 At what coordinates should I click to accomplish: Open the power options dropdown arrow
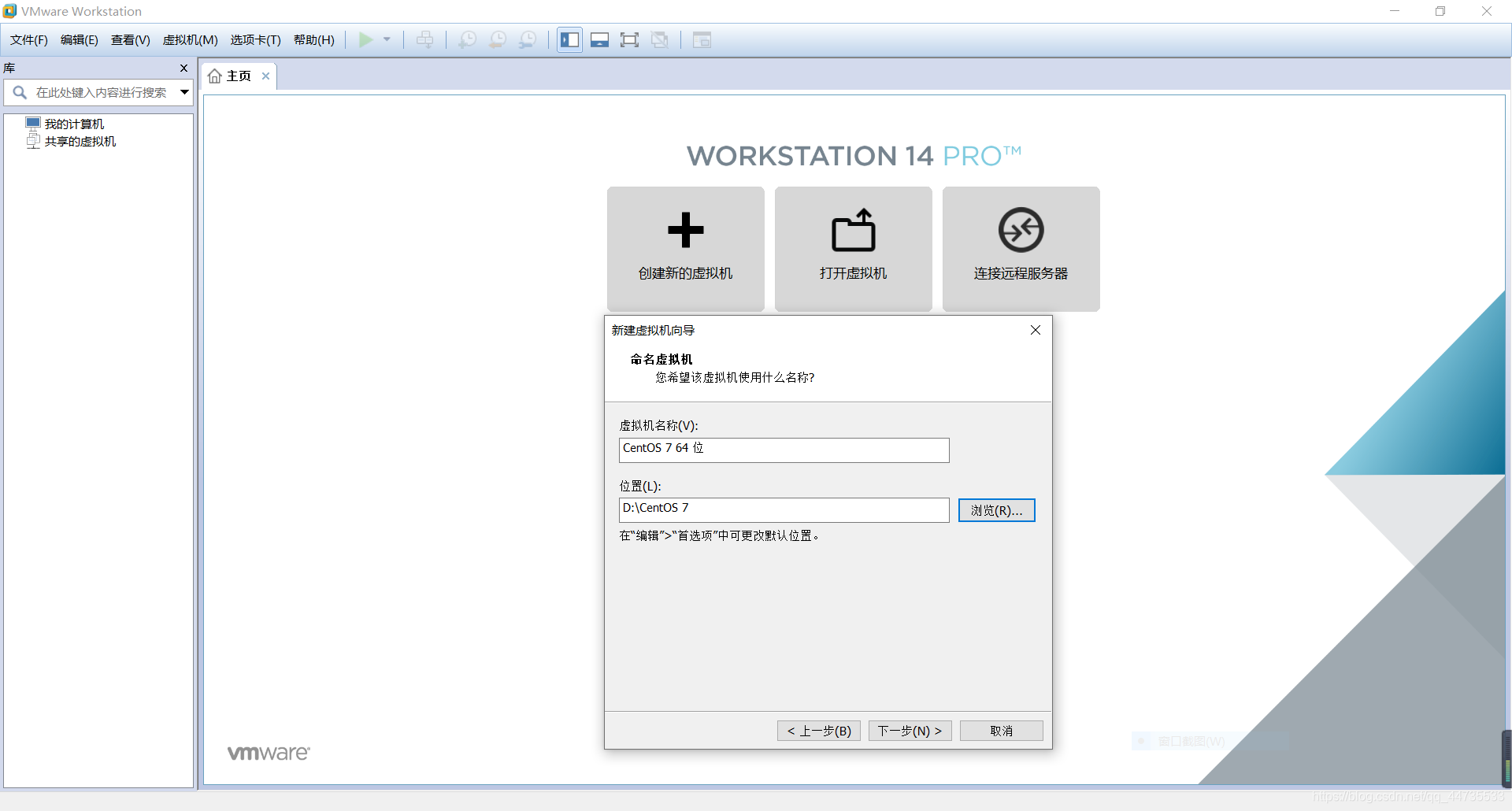pyautogui.click(x=387, y=40)
